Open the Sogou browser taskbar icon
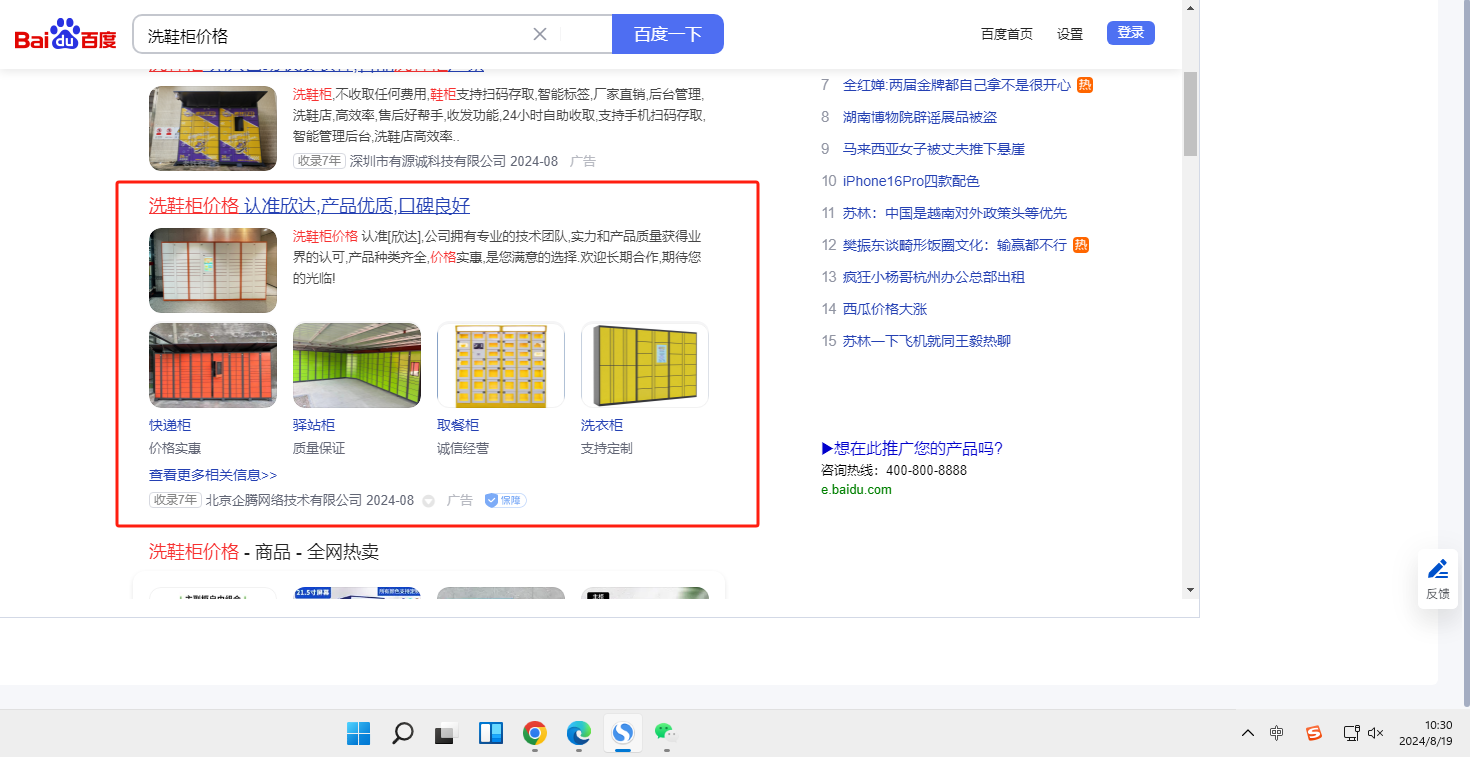Image resolution: width=1470 pixels, height=757 pixels. click(622, 734)
